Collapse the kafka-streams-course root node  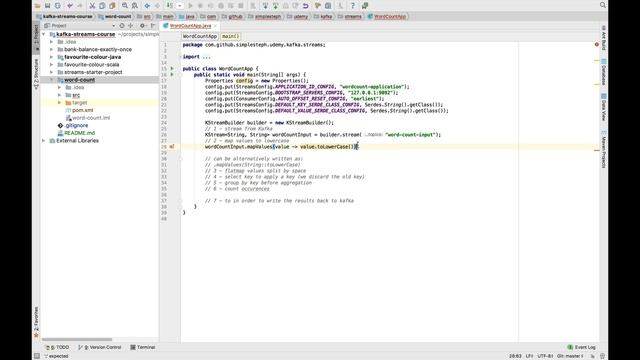coord(44,34)
